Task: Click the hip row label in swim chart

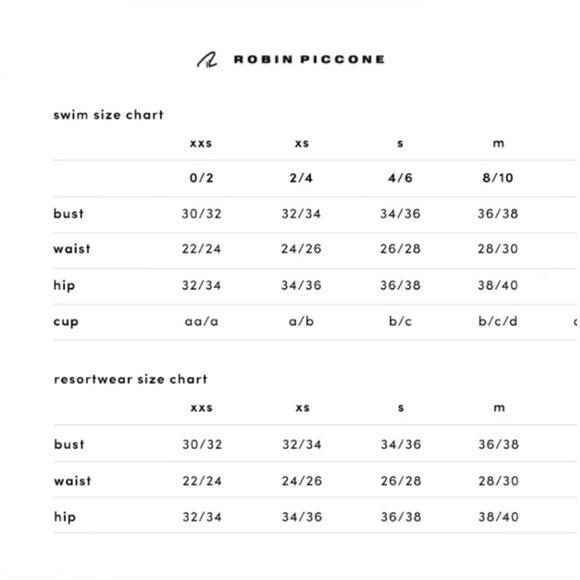Action: pos(64,286)
